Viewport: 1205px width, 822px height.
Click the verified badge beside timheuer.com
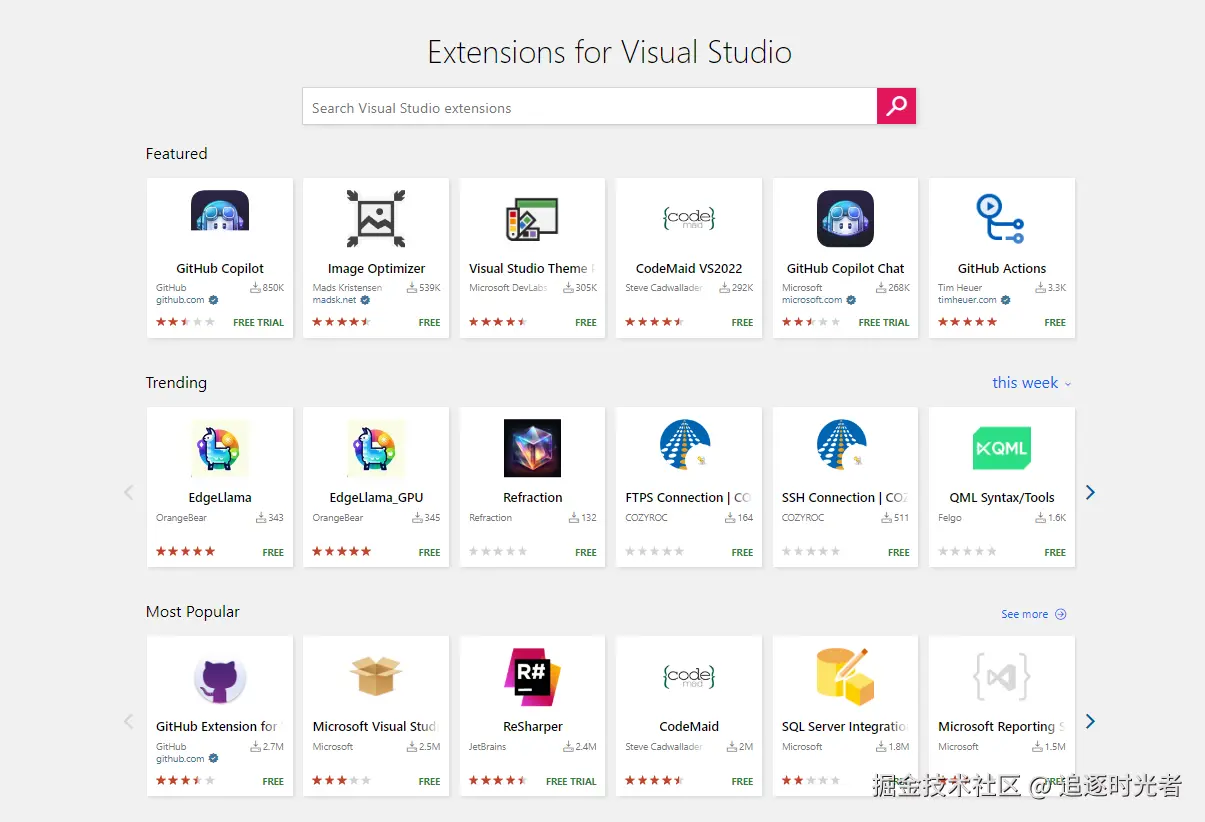(1005, 300)
